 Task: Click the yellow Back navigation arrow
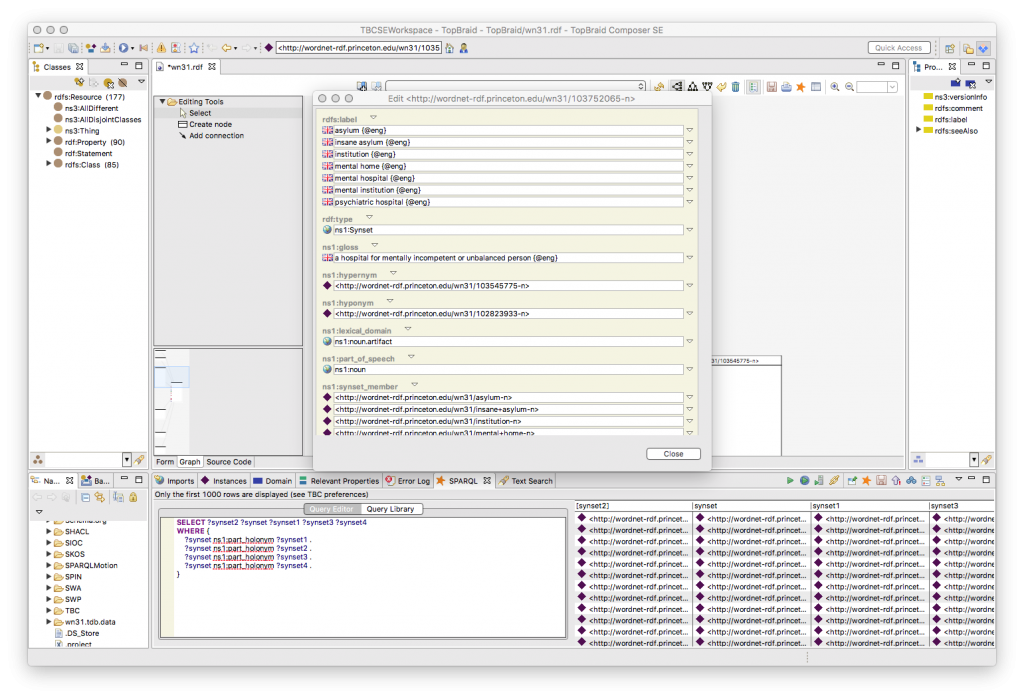tap(226, 48)
